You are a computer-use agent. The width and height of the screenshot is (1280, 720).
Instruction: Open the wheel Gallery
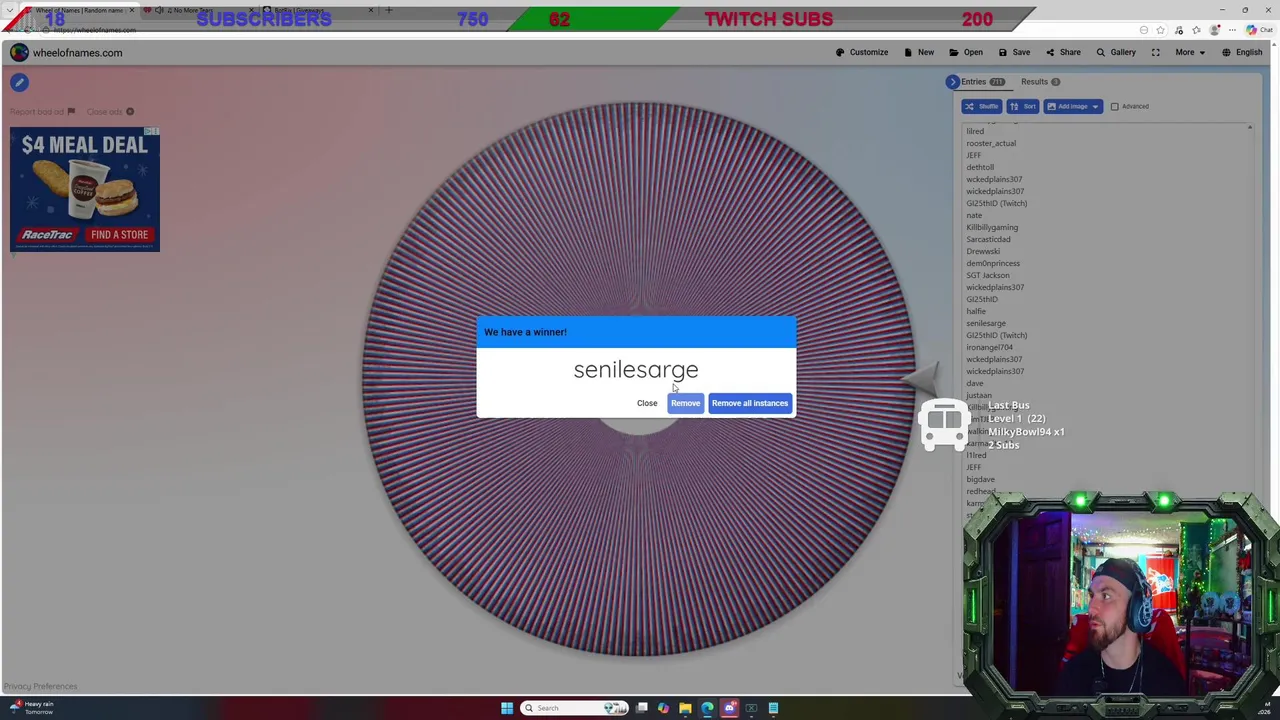tap(1116, 53)
